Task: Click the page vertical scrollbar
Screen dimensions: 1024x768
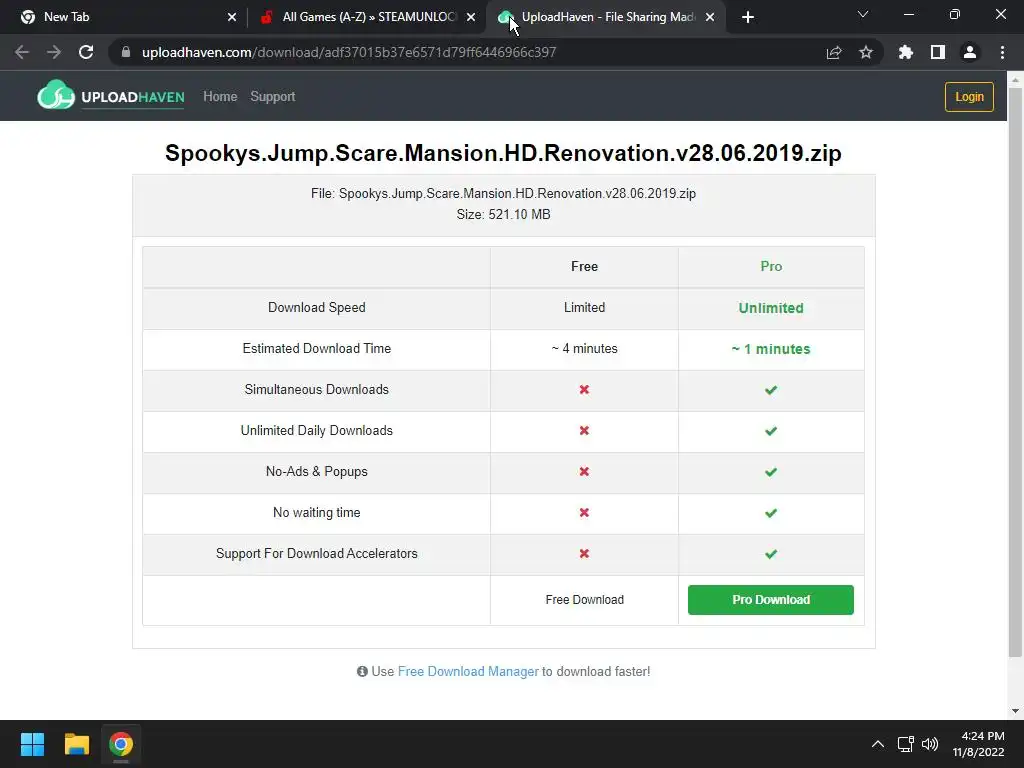Action: tap(1015, 372)
